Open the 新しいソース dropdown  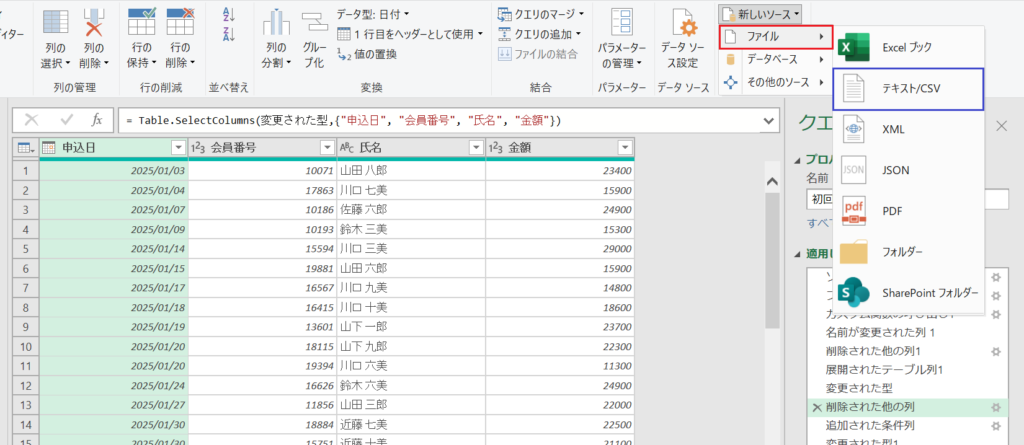[x=760, y=14]
